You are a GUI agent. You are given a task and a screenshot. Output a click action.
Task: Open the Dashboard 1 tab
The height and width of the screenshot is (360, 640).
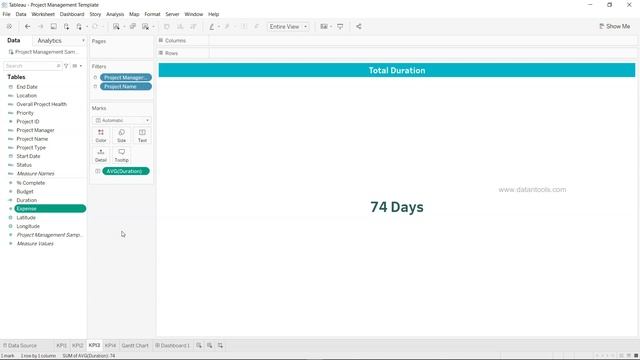[x=173, y=346]
